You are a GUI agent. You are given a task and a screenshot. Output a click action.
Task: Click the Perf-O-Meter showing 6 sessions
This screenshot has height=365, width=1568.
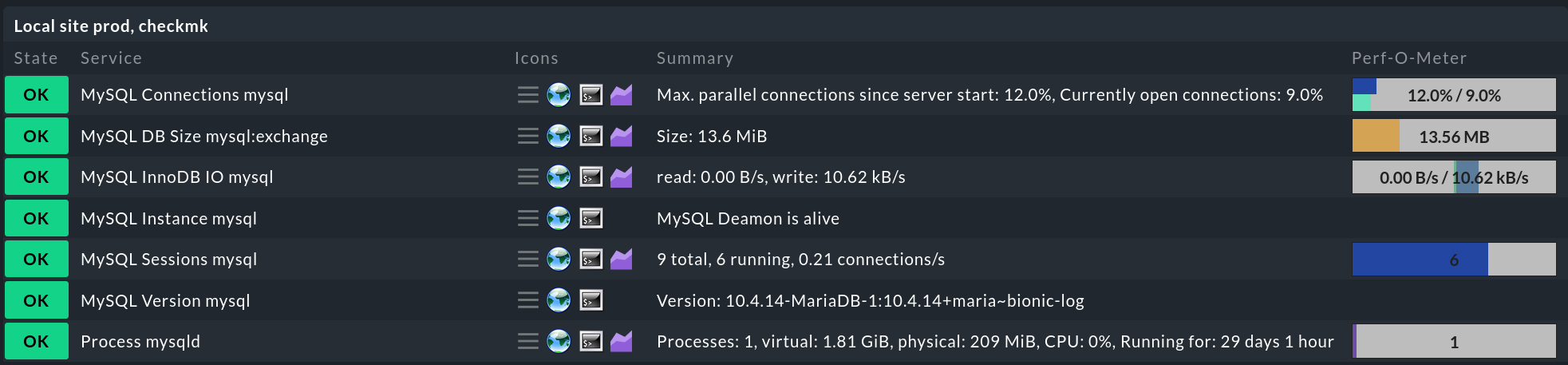point(1454,260)
